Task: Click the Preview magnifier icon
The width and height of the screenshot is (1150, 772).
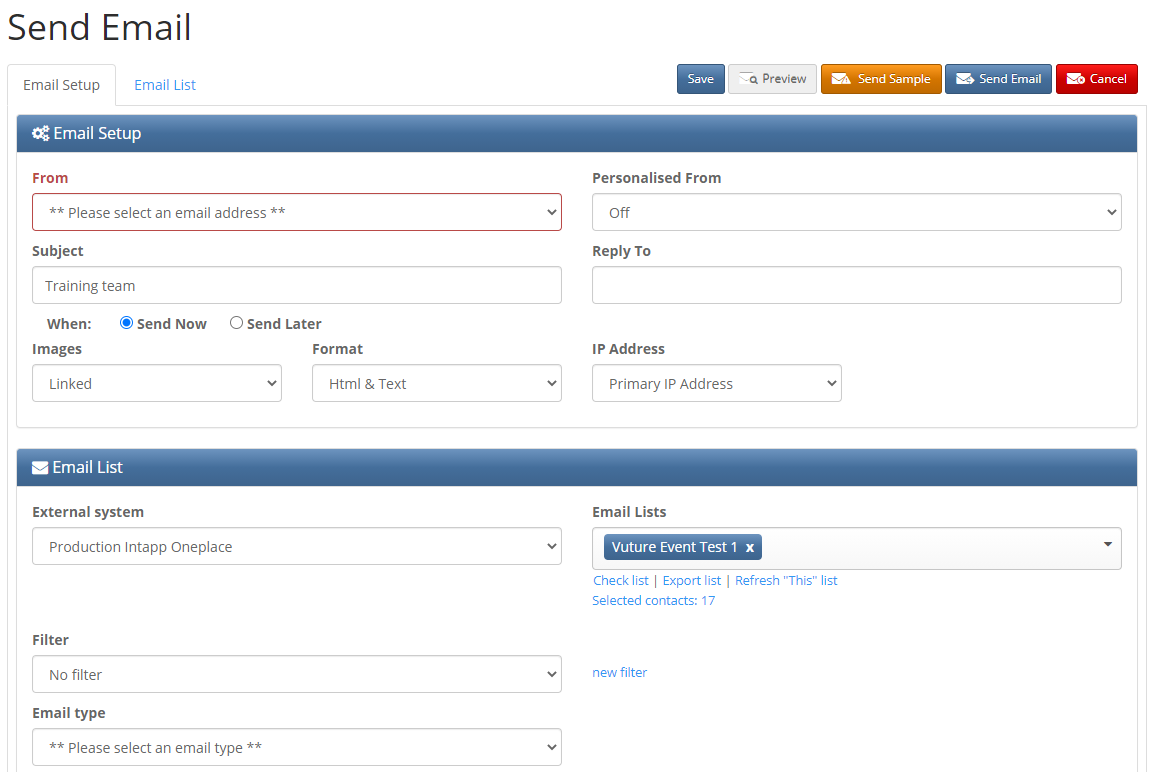Action: click(748, 79)
